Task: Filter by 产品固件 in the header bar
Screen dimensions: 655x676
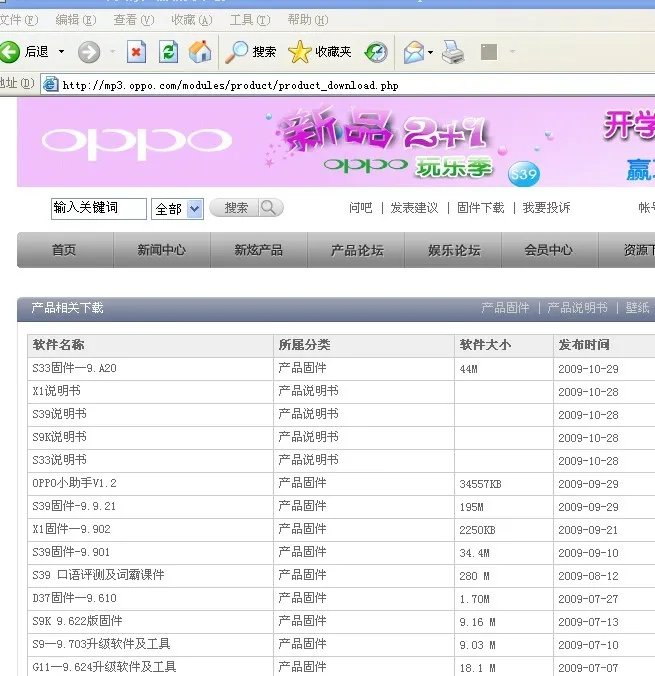Action: 505,308
